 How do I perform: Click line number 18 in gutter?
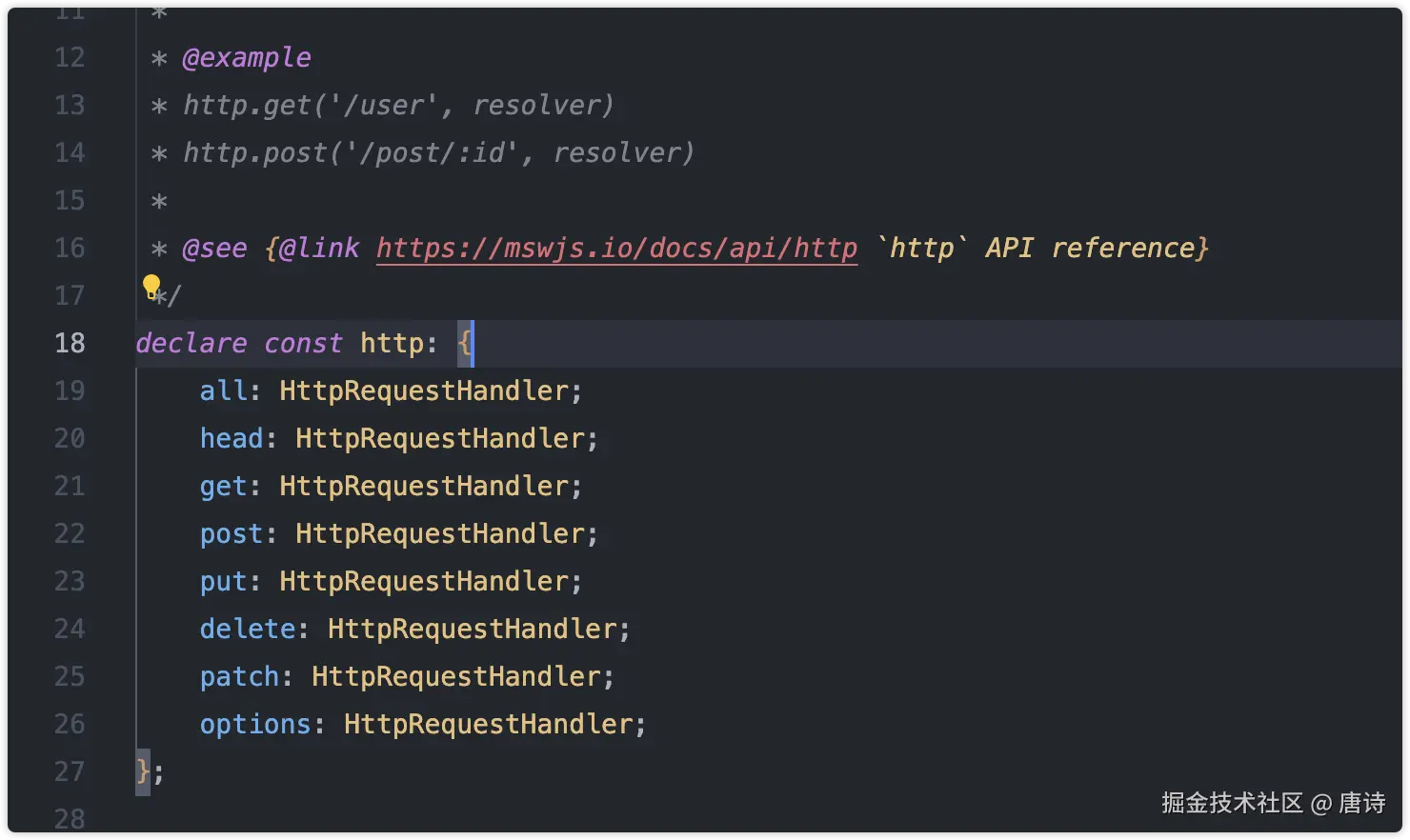point(70,343)
